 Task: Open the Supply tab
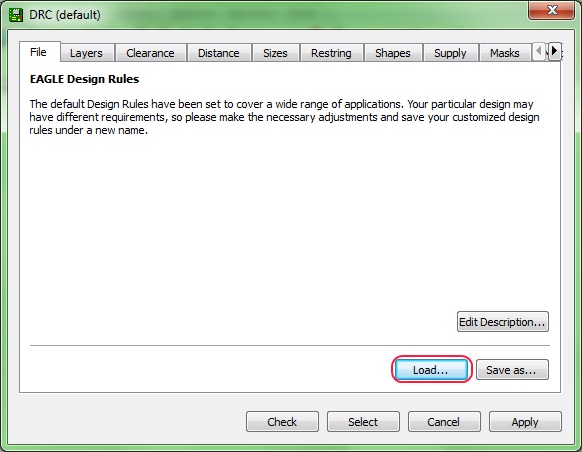click(x=450, y=53)
